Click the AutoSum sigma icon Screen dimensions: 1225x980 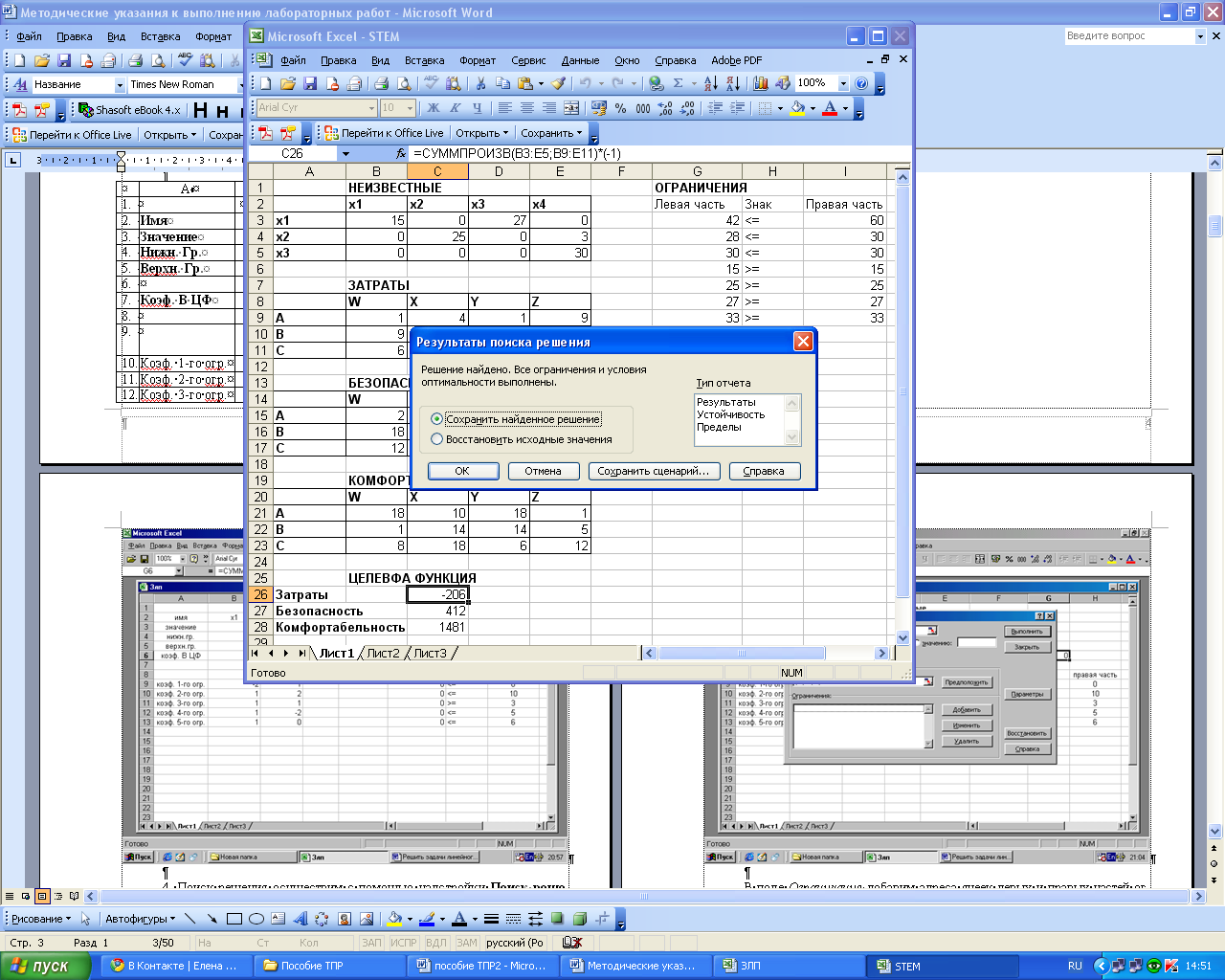click(x=679, y=83)
